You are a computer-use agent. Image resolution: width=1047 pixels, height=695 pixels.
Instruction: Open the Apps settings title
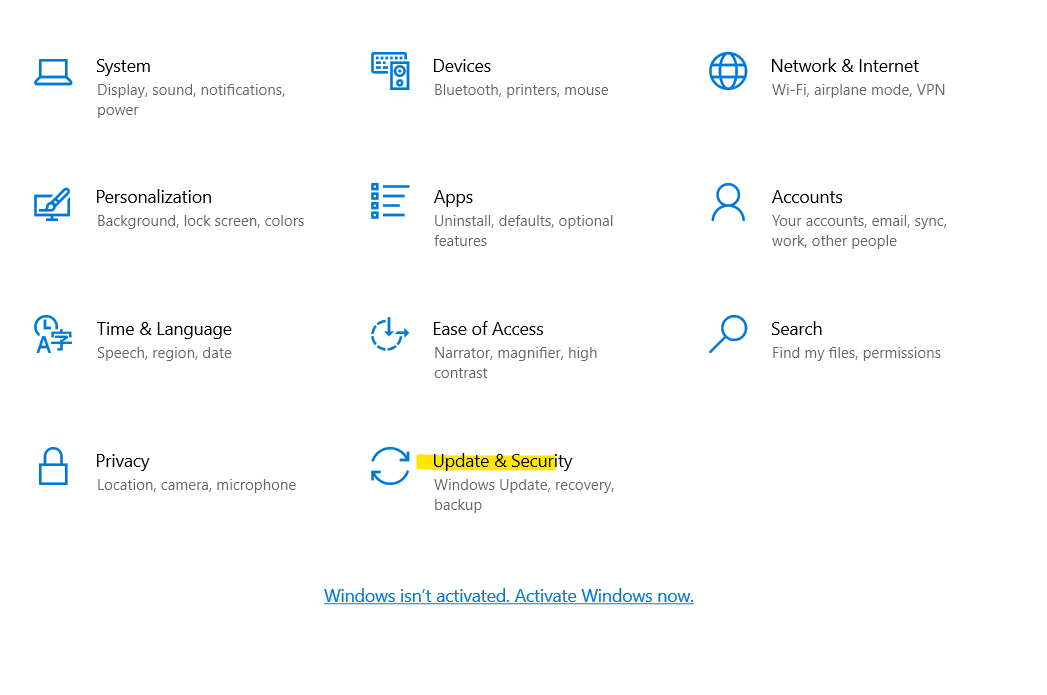(x=453, y=198)
